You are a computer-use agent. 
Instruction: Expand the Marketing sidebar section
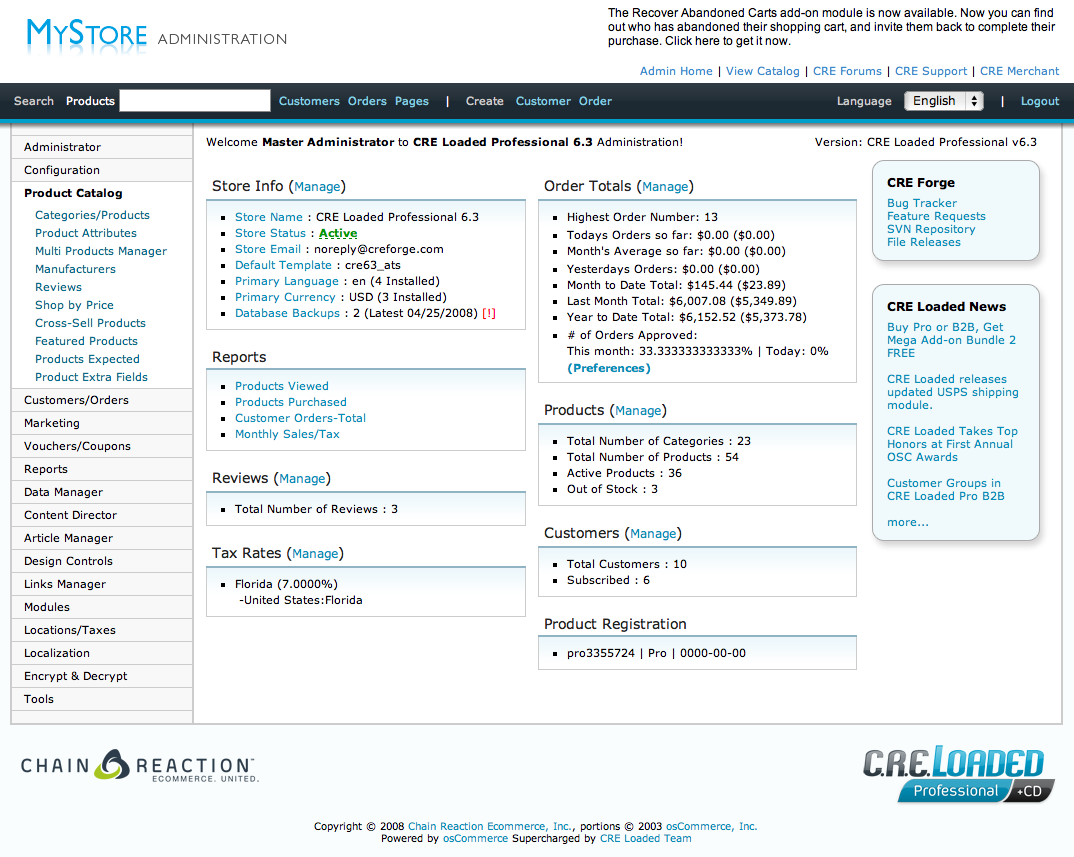(x=102, y=423)
